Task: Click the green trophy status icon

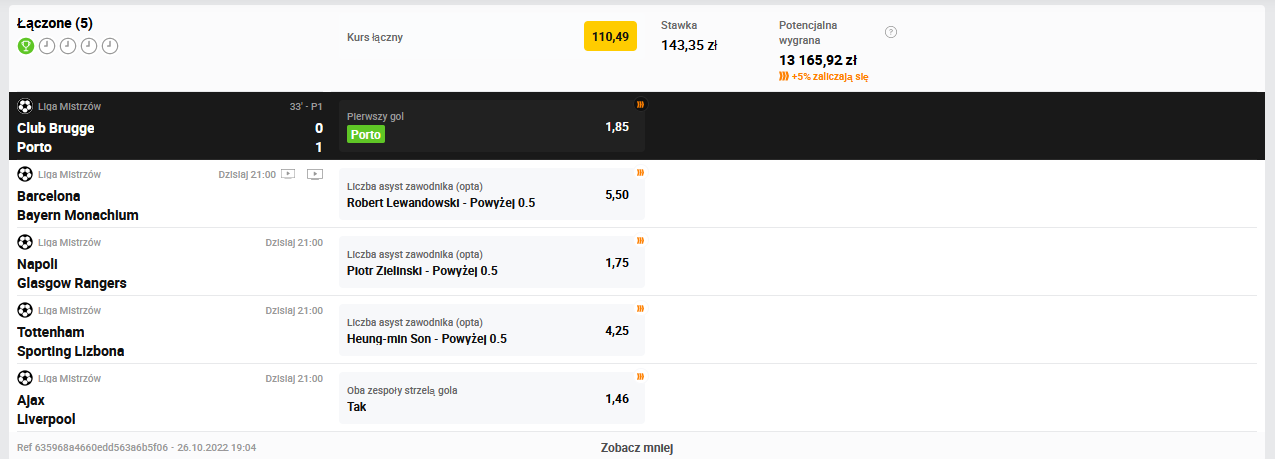Action: 25,46
